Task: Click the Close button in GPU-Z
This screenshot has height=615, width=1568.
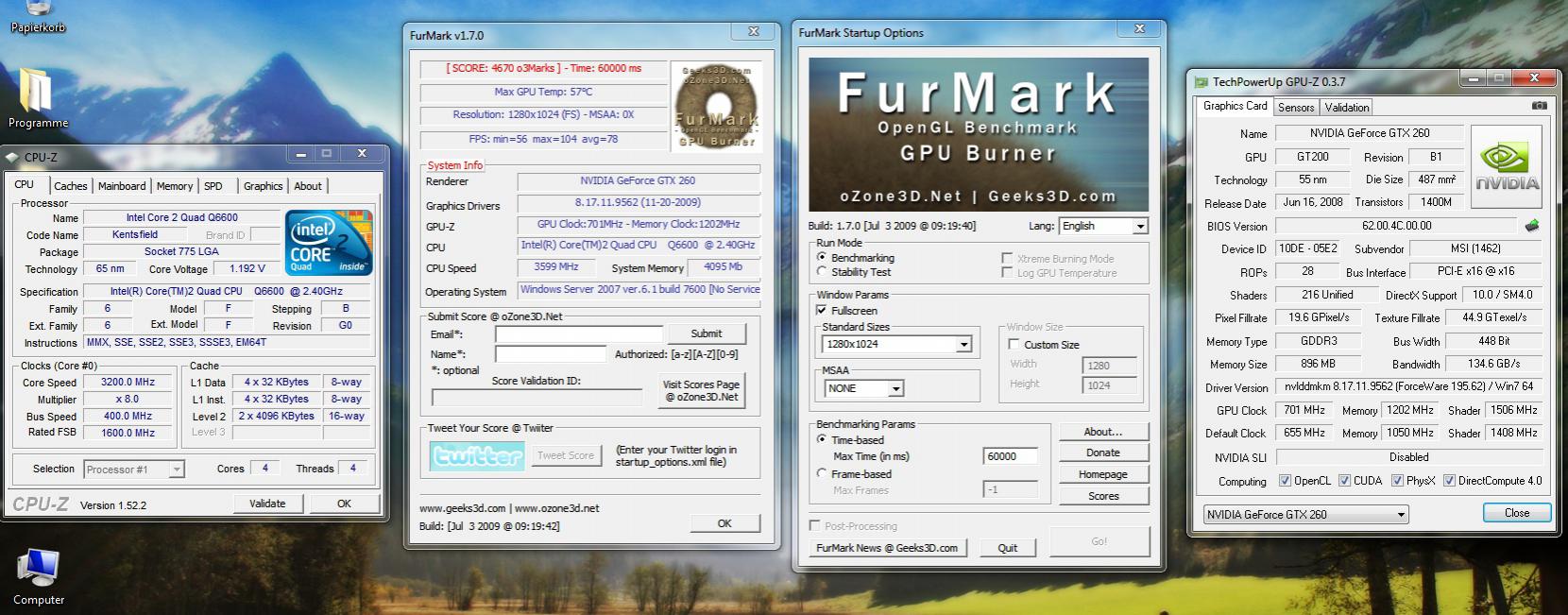Action: click(x=1517, y=513)
